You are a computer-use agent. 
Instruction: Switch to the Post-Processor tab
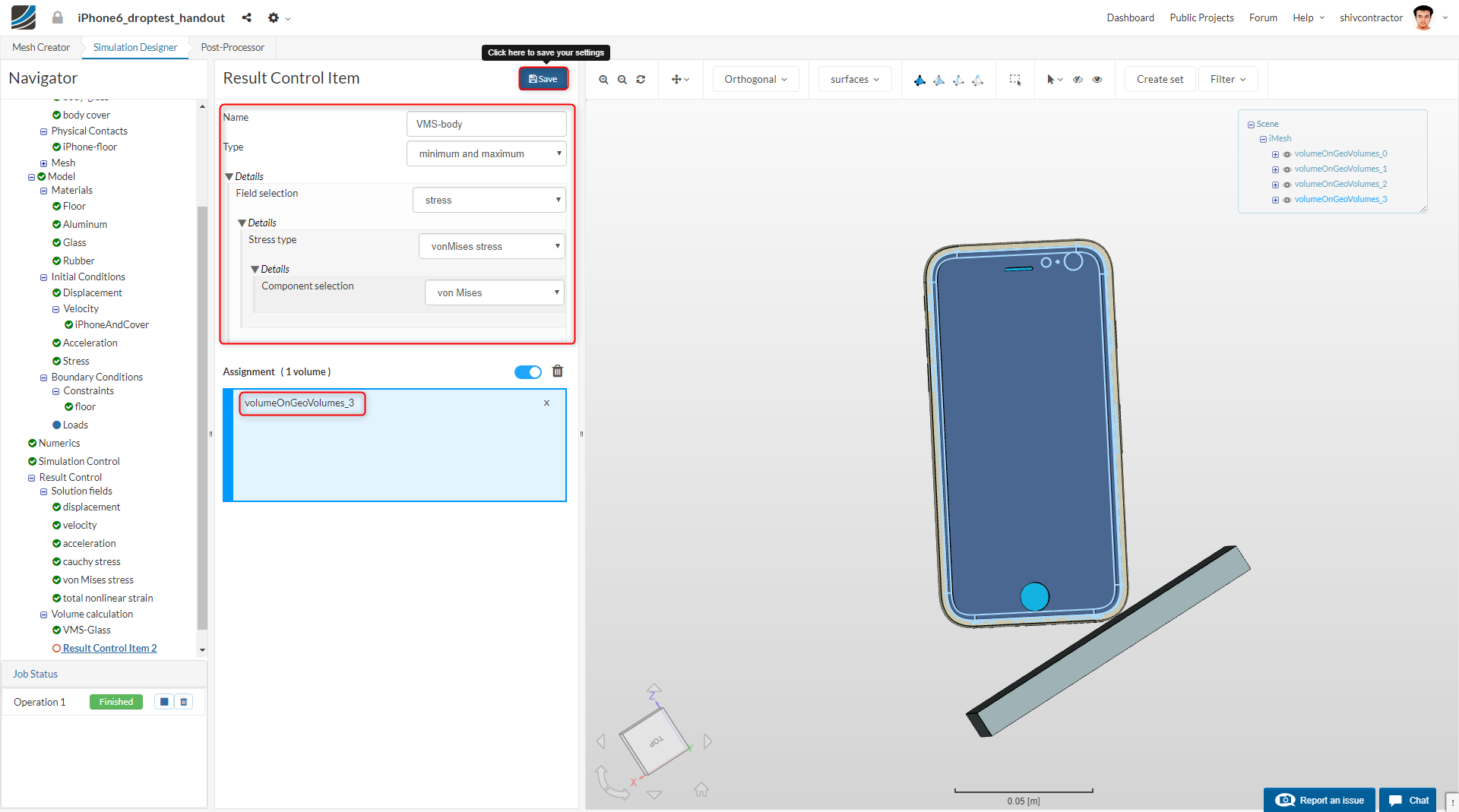[x=233, y=47]
